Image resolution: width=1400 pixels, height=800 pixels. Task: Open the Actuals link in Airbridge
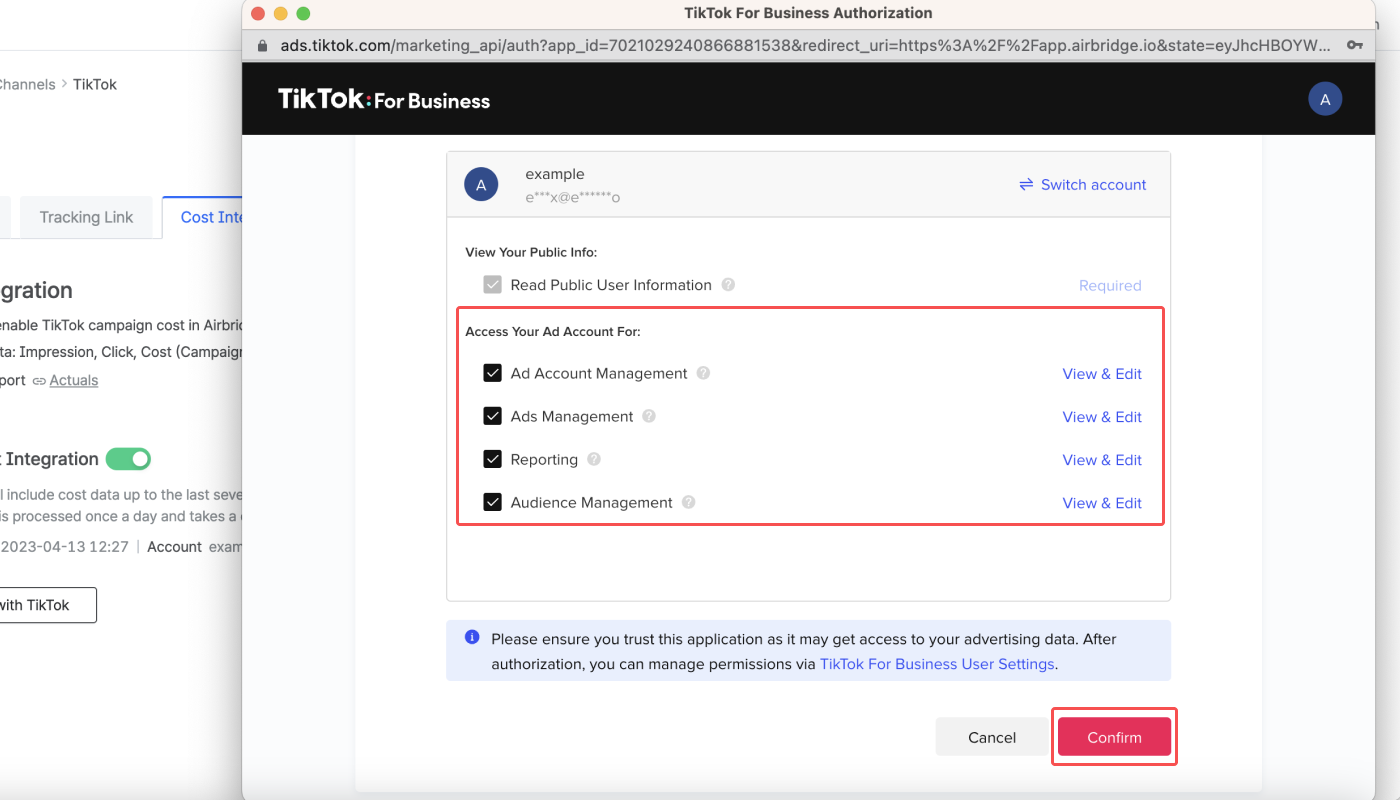74,380
